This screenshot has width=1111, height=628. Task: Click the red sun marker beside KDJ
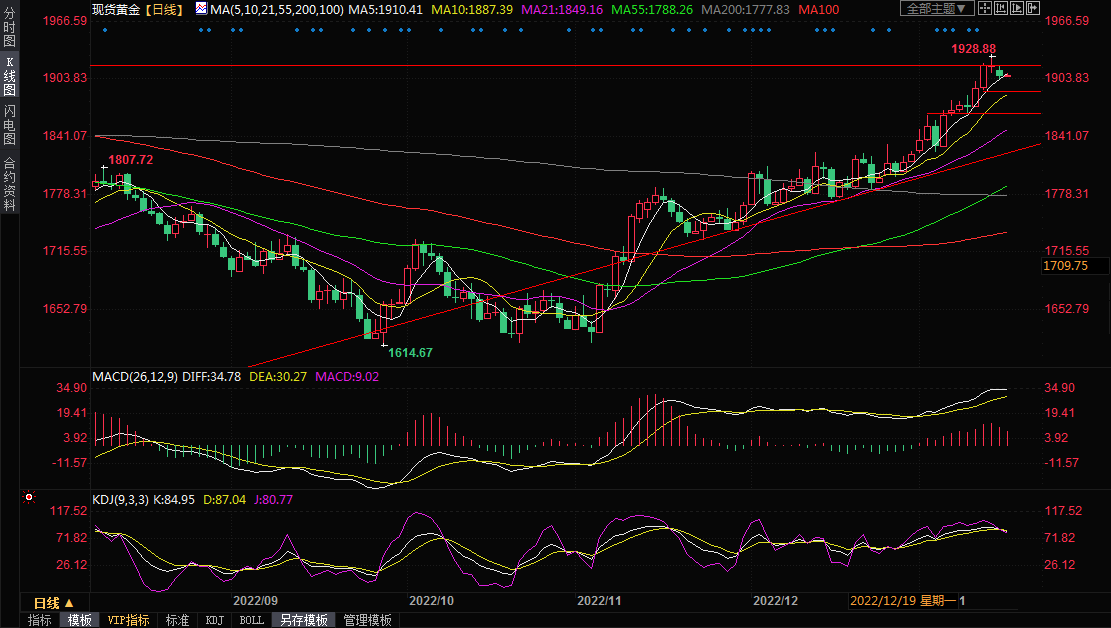[x=29, y=497]
